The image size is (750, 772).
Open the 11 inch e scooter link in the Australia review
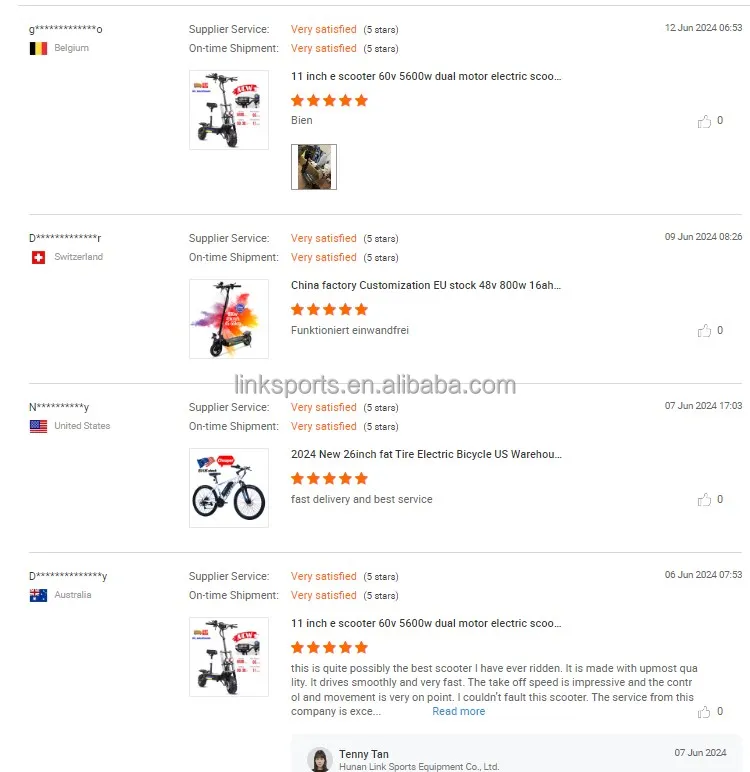click(426, 623)
